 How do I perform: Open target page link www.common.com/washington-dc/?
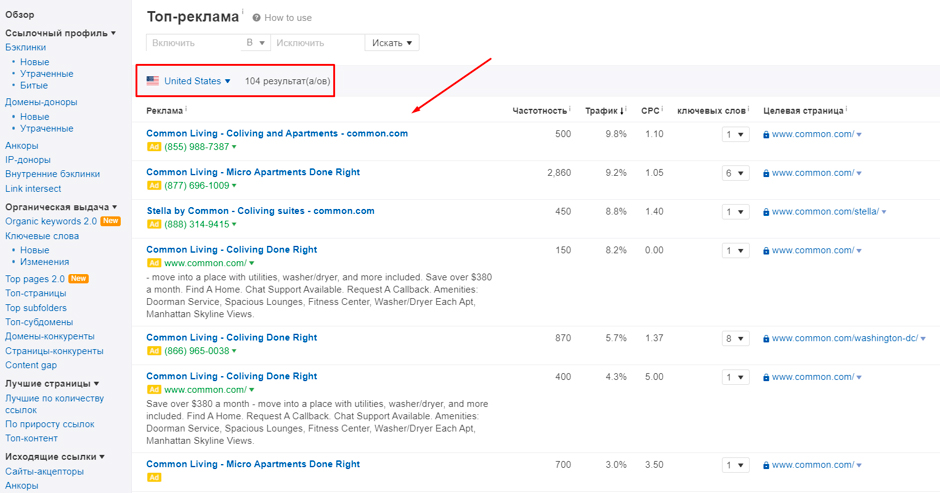coord(845,338)
